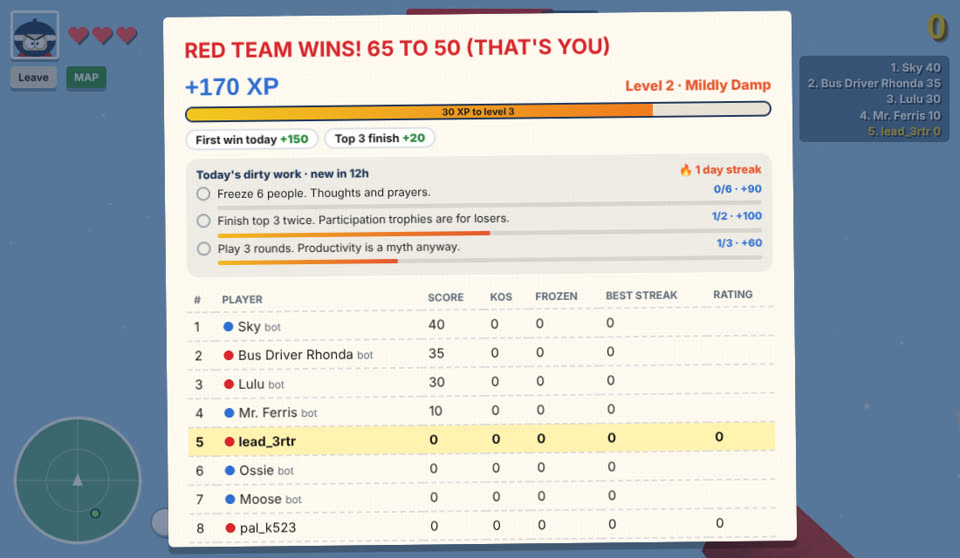Click the 1 day streak label
The height and width of the screenshot is (558, 960).
[727, 170]
